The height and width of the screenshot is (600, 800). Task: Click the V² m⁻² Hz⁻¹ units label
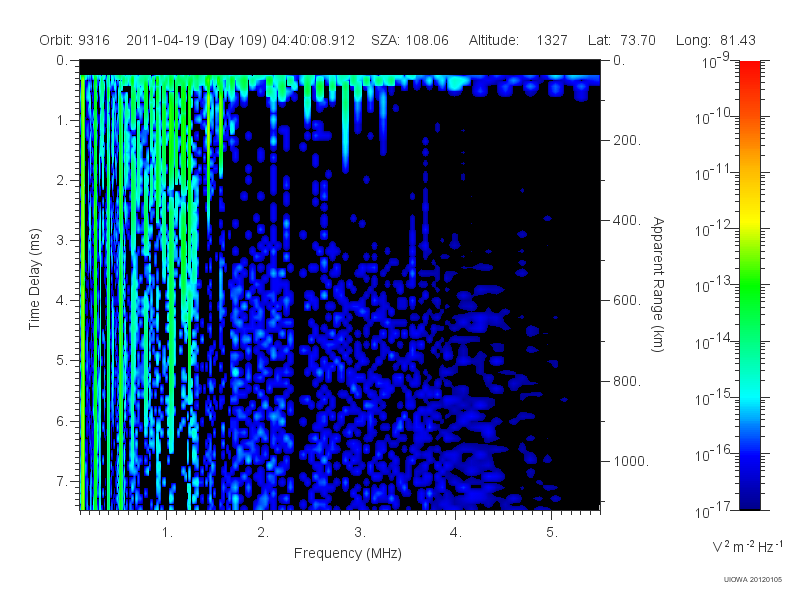pos(747,546)
